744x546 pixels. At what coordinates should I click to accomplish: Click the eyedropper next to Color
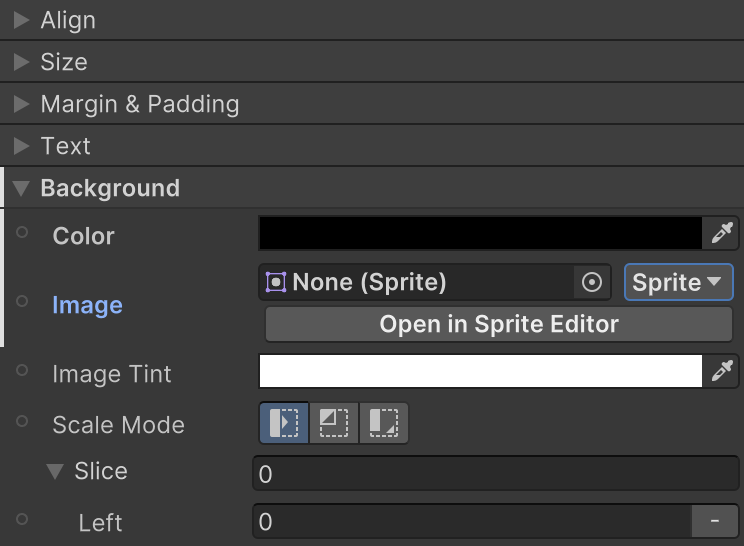(x=721, y=234)
